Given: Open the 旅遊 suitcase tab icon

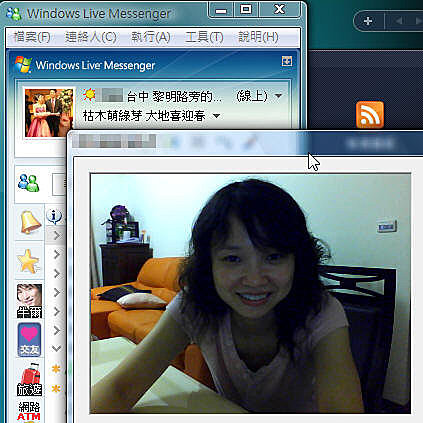Looking at the screenshot, I should click(x=30, y=379).
